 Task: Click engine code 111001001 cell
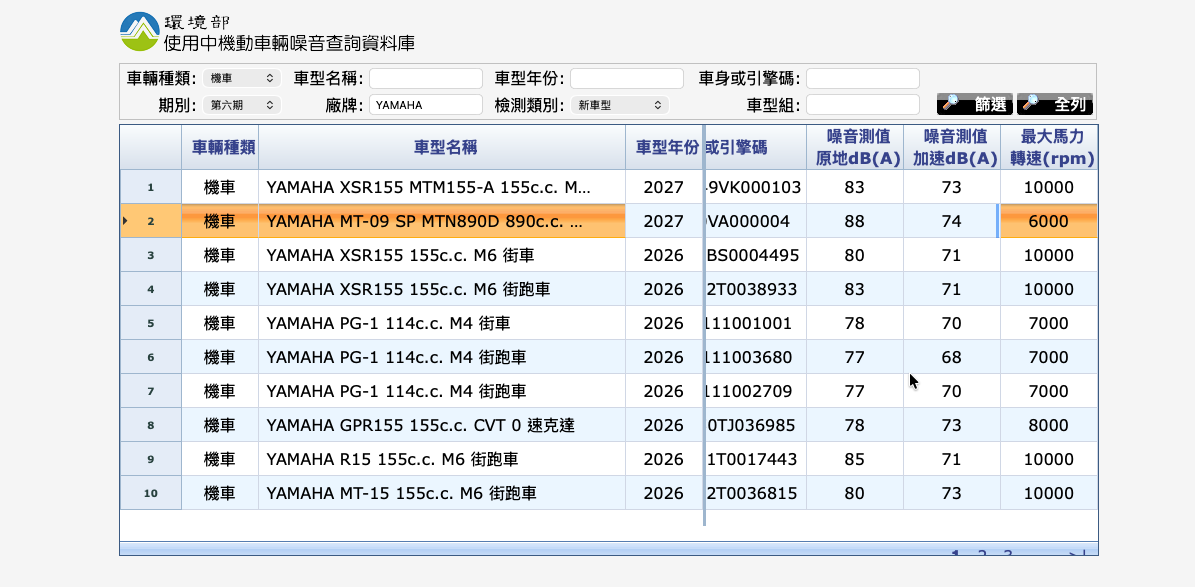755,323
